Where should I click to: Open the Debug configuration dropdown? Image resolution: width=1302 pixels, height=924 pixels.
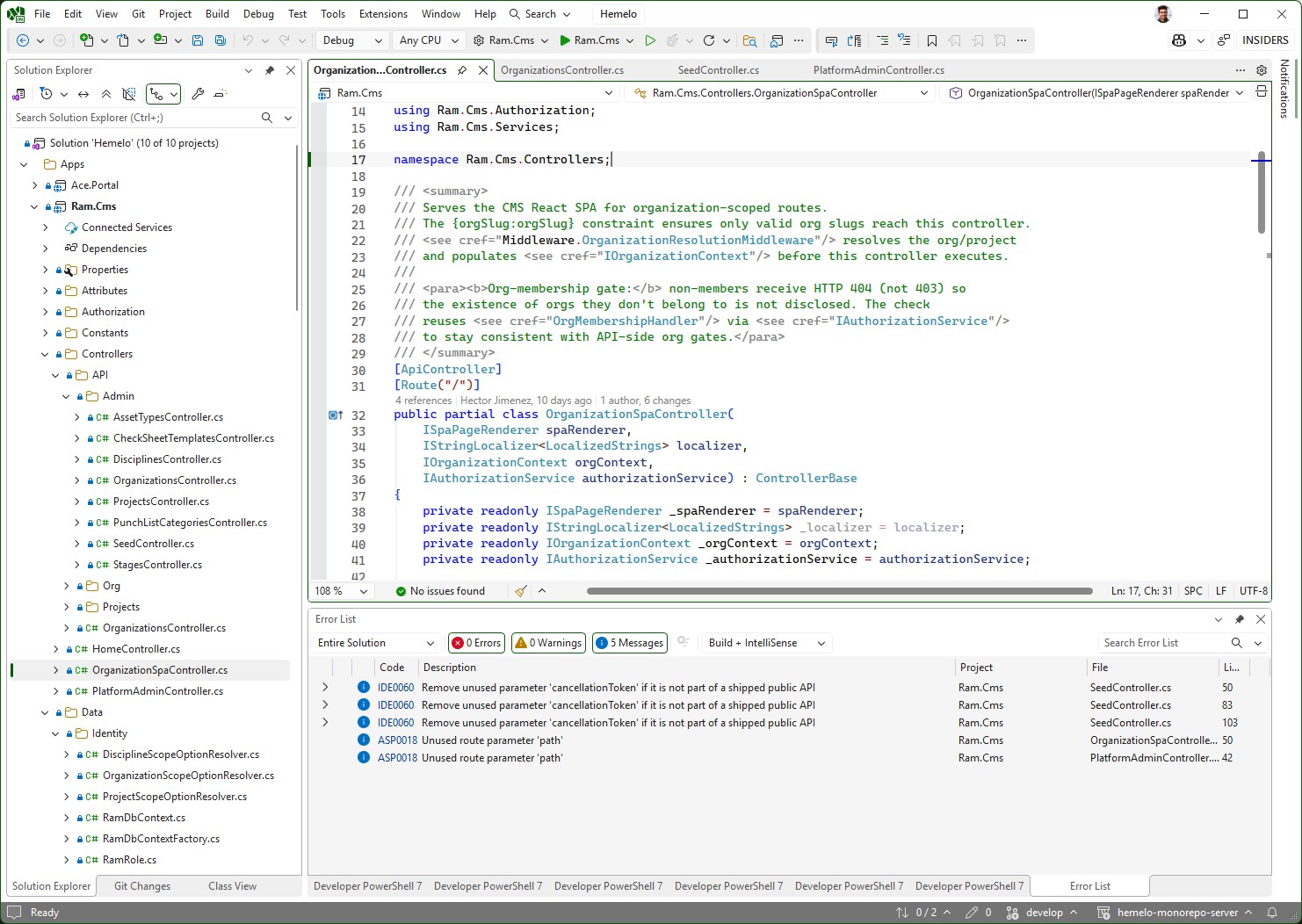352,40
